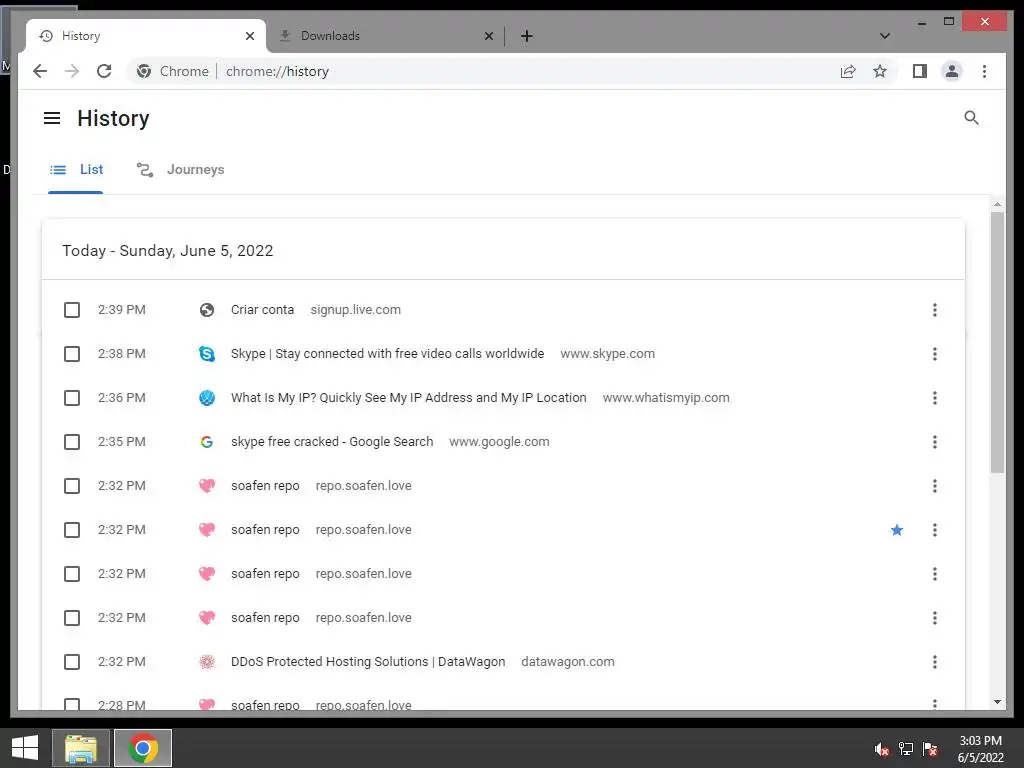Reload the history page
1024x768 pixels.
pyautogui.click(x=104, y=71)
